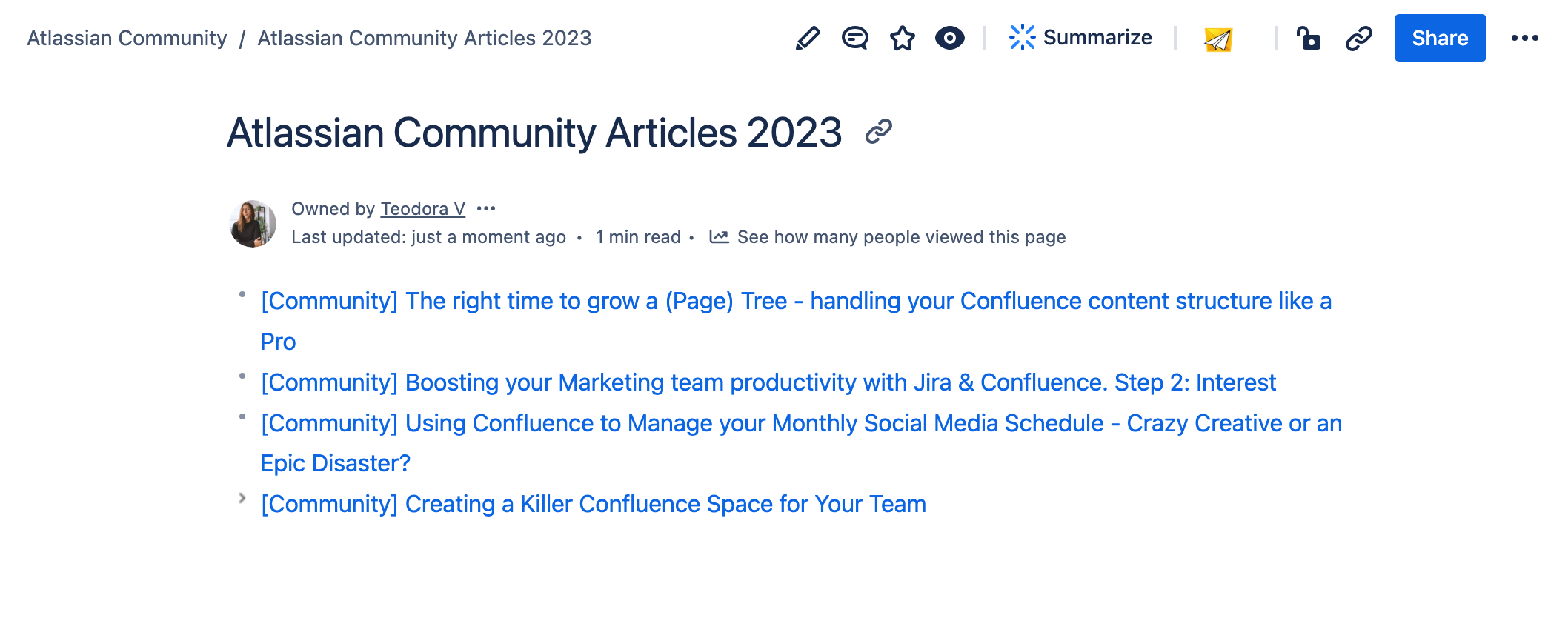Click the yellow paper plane icon
Image resolution: width=1568 pixels, height=624 pixels.
click(1218, 39)
